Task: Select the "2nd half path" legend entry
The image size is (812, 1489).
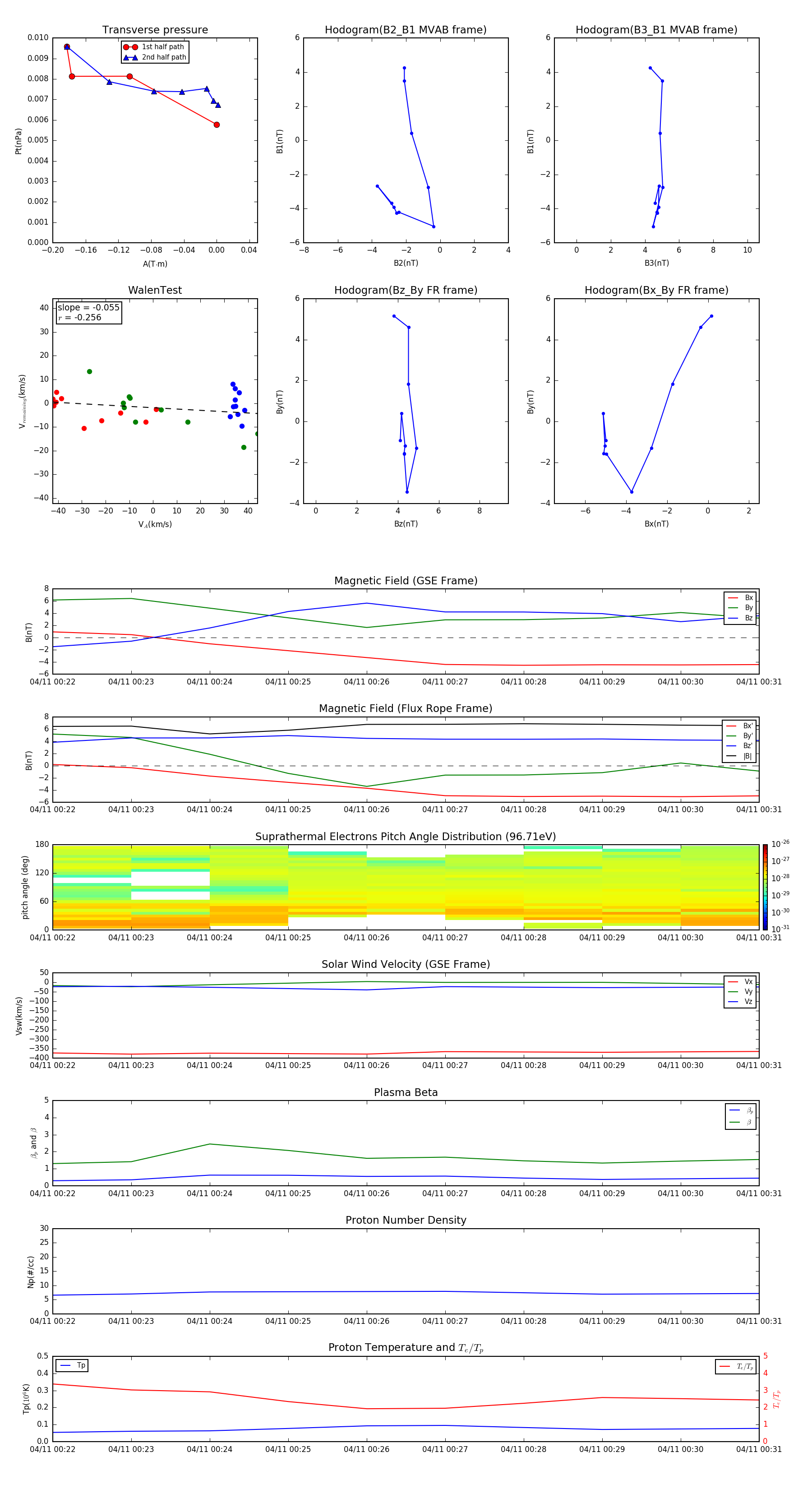Action: click(x=155, y=57)
